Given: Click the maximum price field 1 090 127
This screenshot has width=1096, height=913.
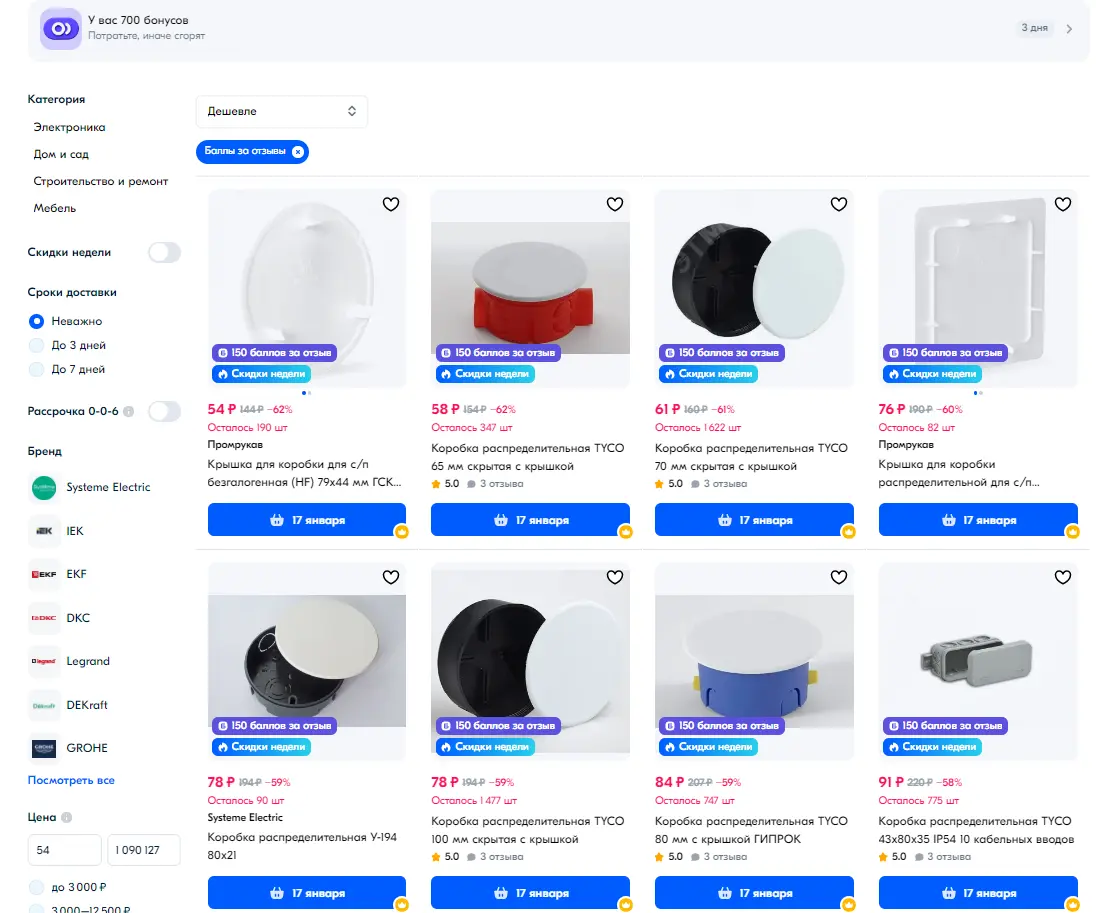Looking at the screenshot, I should (144, 850).
